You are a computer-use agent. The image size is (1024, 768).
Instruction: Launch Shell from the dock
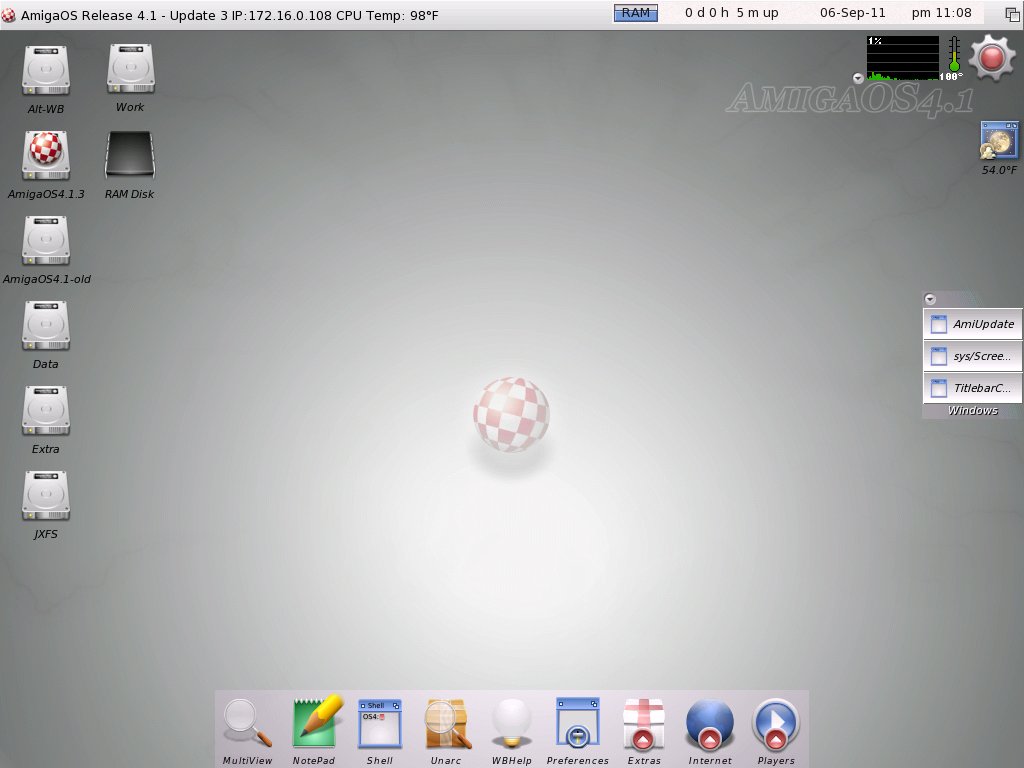(x=379, y=724)
